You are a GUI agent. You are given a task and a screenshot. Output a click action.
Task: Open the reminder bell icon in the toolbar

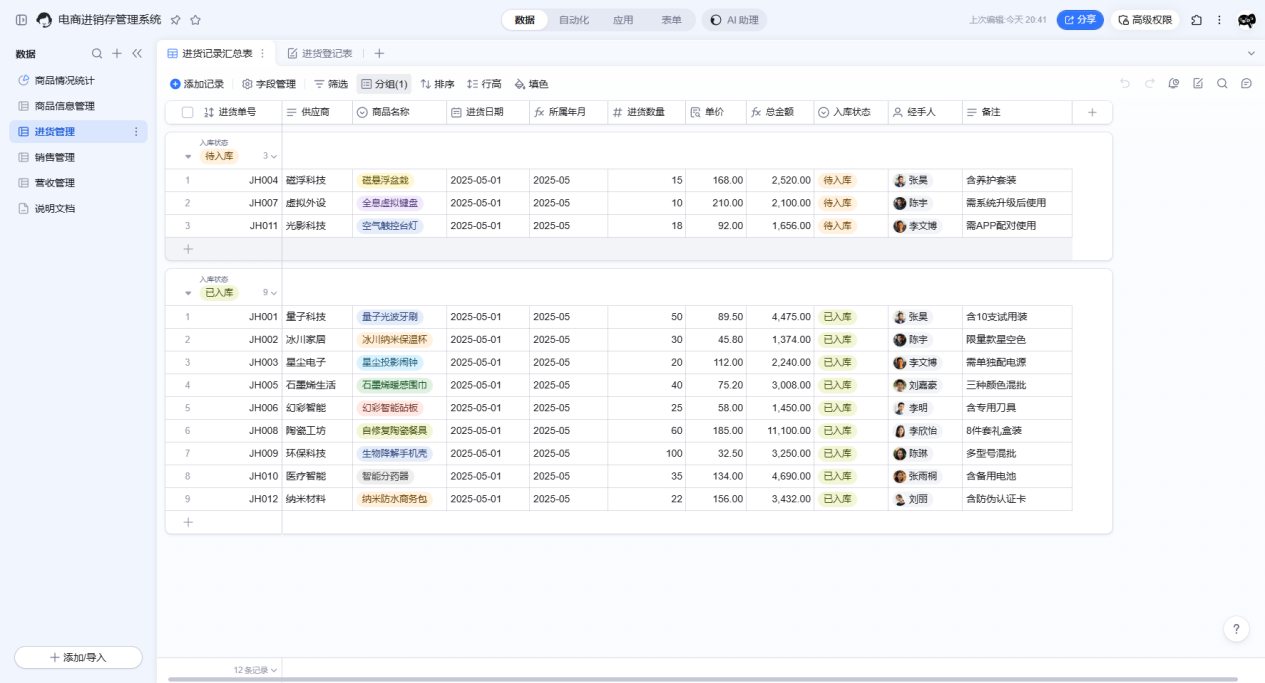pos(1174,84)
